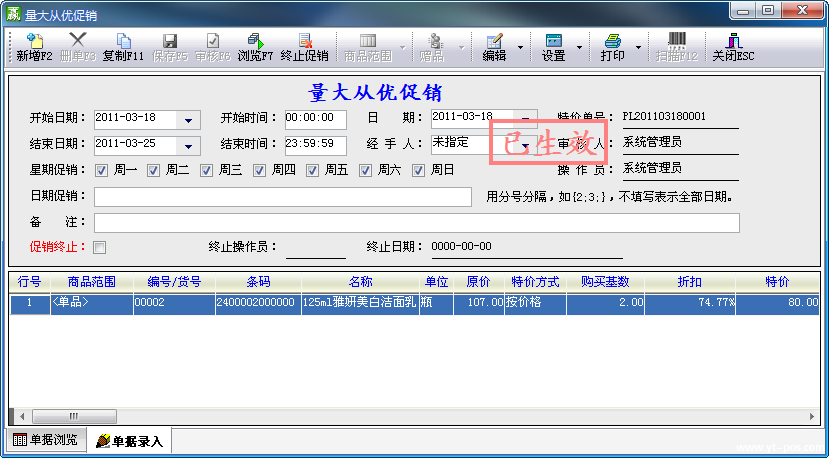The height and width of the screenshot is (458, 829).
Task: Click the 特价方式 column header
Action: coord(535,282)
